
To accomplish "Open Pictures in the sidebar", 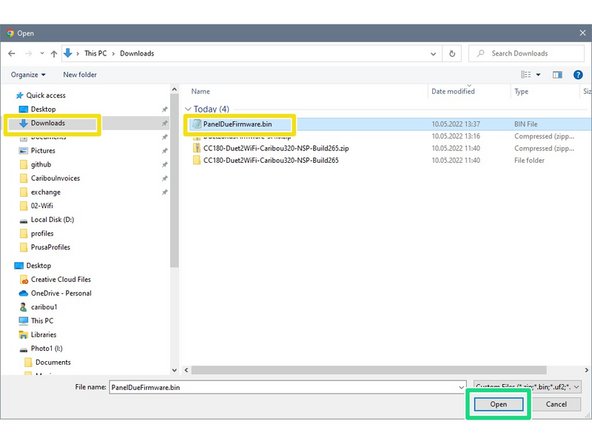I will pos(43,151).
